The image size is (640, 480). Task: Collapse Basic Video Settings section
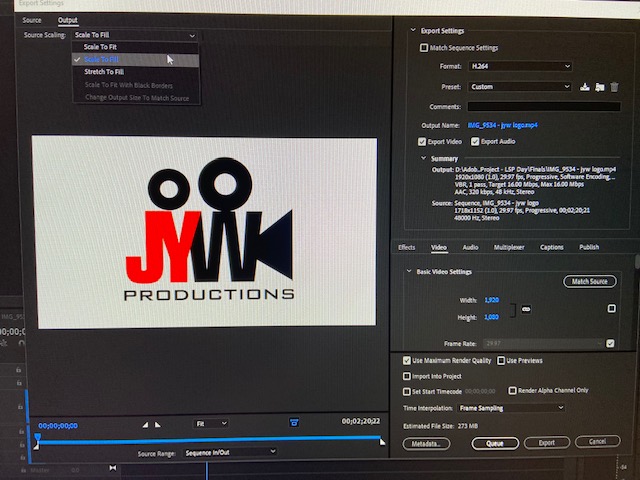[409, 271]
